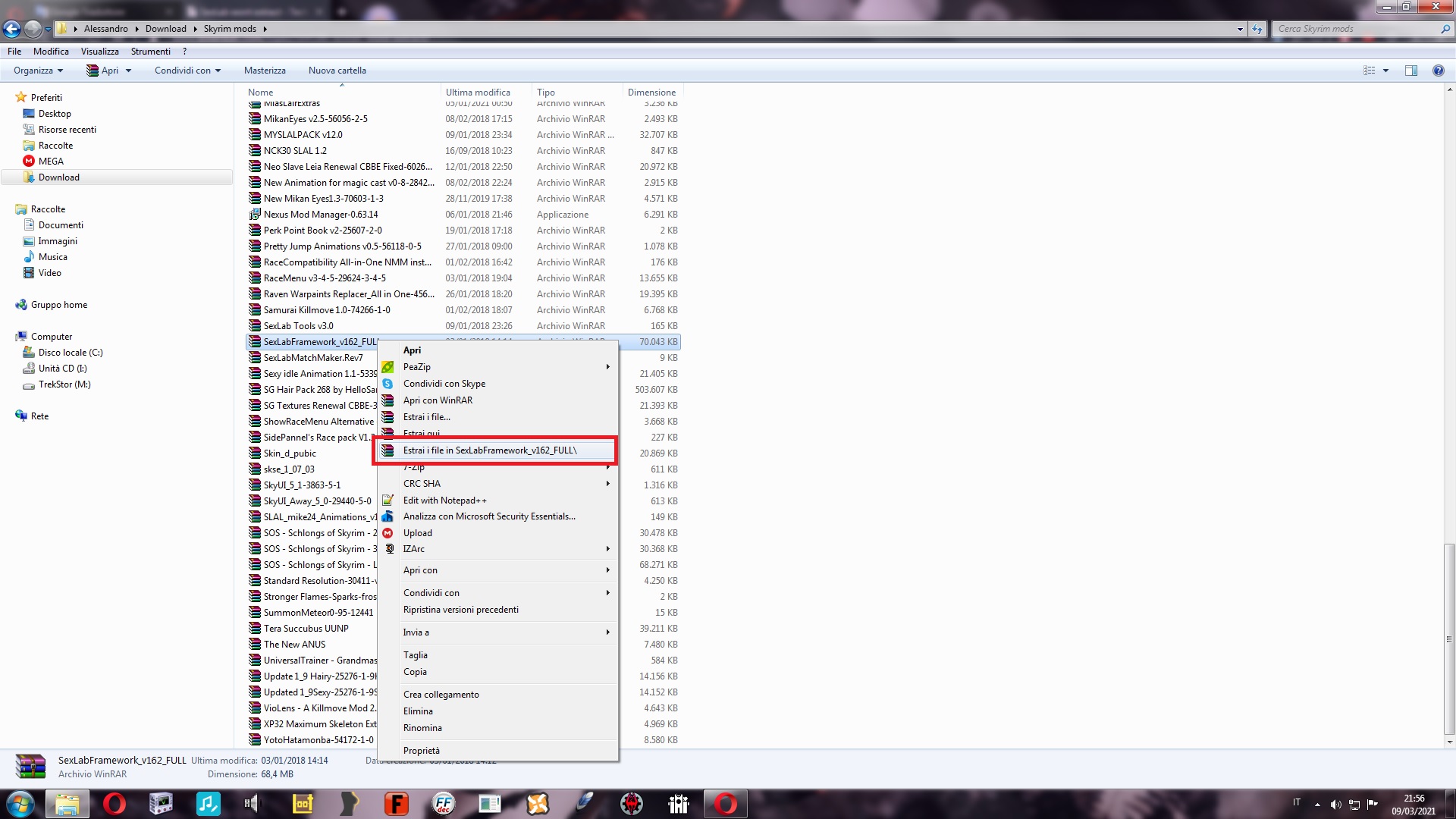The height and width of the screenshot is (819, 1456).
Task: Click the MEGA icon in Preferiti
Action: [x=29, y=161]
